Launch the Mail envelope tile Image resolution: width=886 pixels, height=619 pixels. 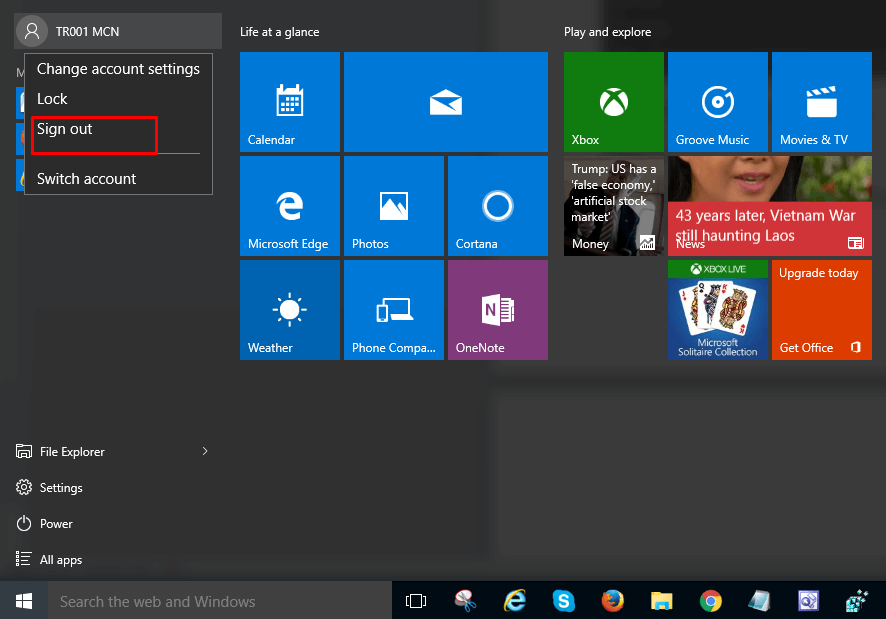pos(445,101)
